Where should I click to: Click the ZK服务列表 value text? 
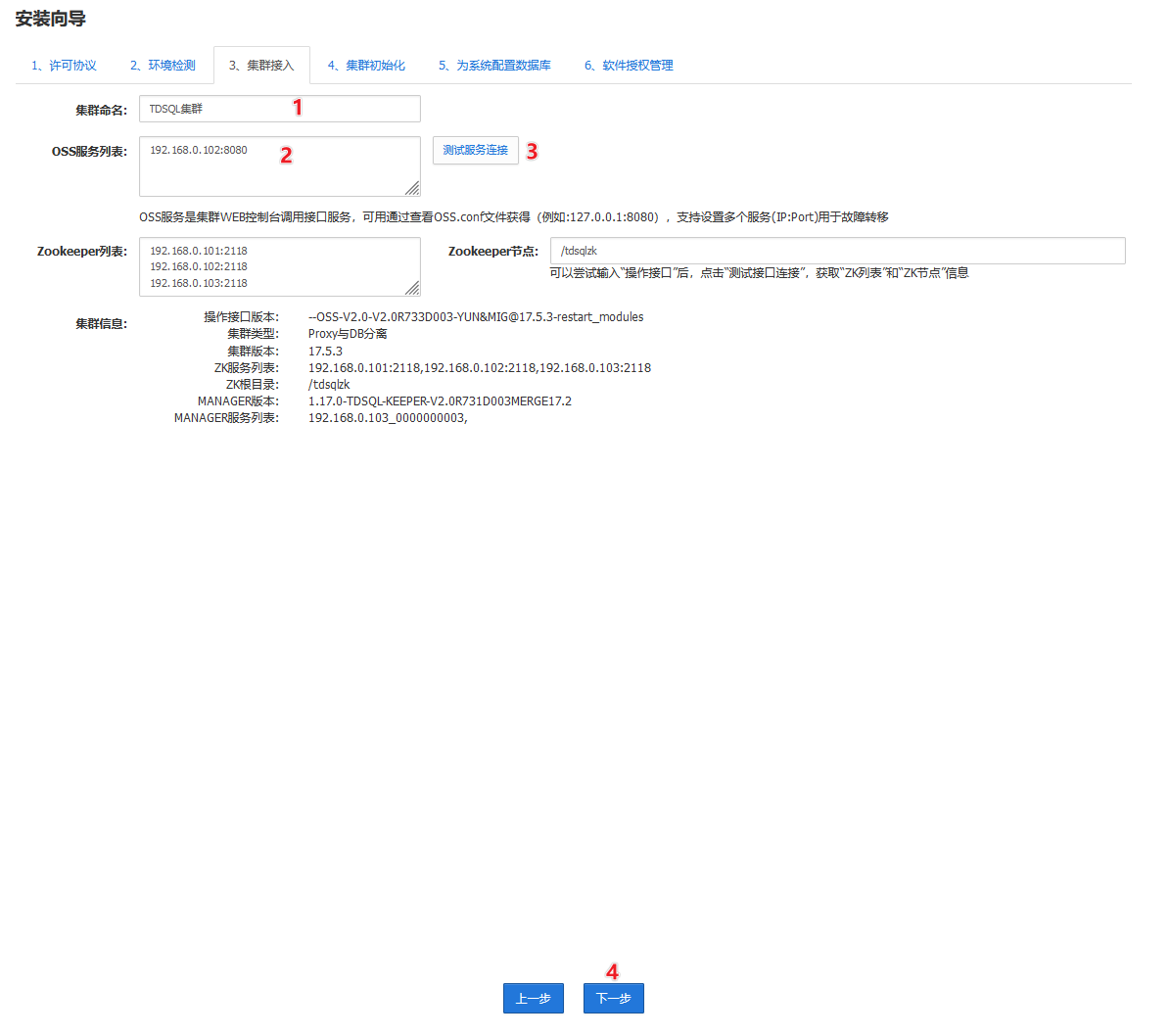[x=480, y=368]
